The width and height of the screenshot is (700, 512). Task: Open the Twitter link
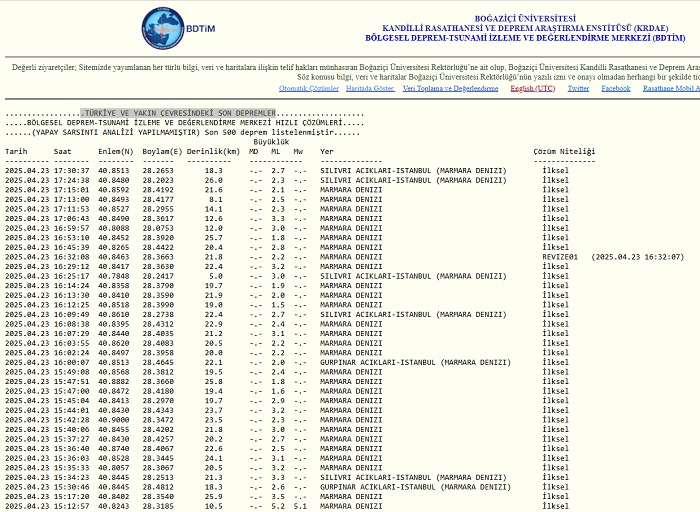click(578, 88)
